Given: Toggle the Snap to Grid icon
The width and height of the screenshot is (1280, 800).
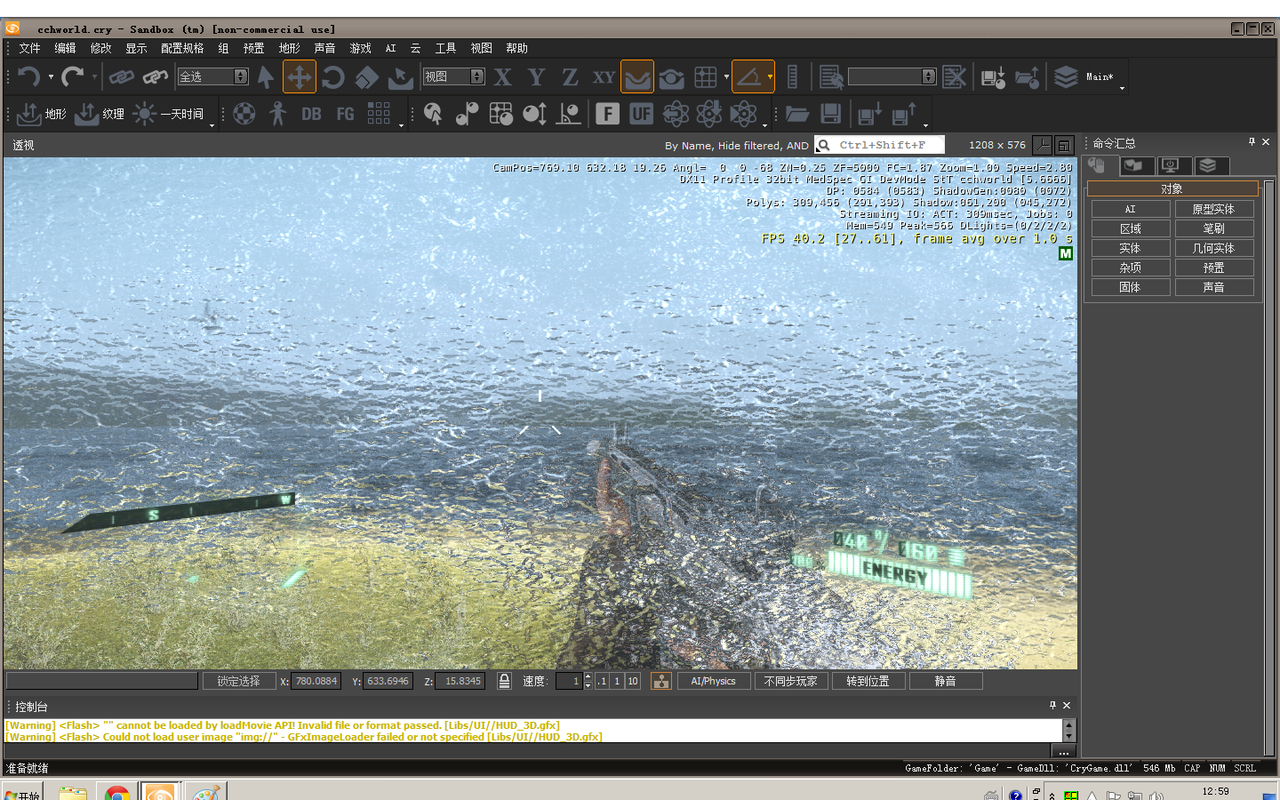Looking at the screenshot, I should [x=705, y=76].
